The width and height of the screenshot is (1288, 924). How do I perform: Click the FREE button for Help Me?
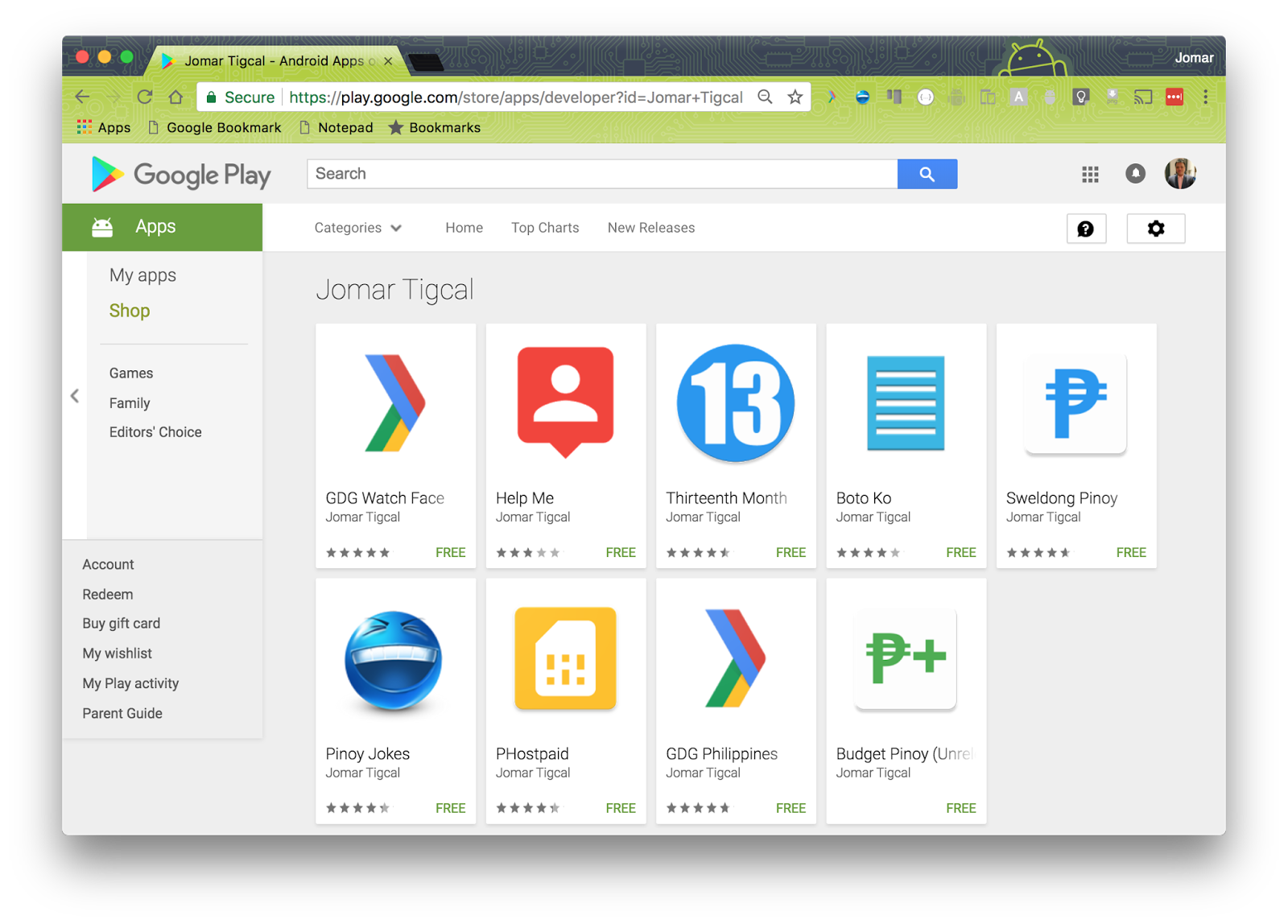621,552
